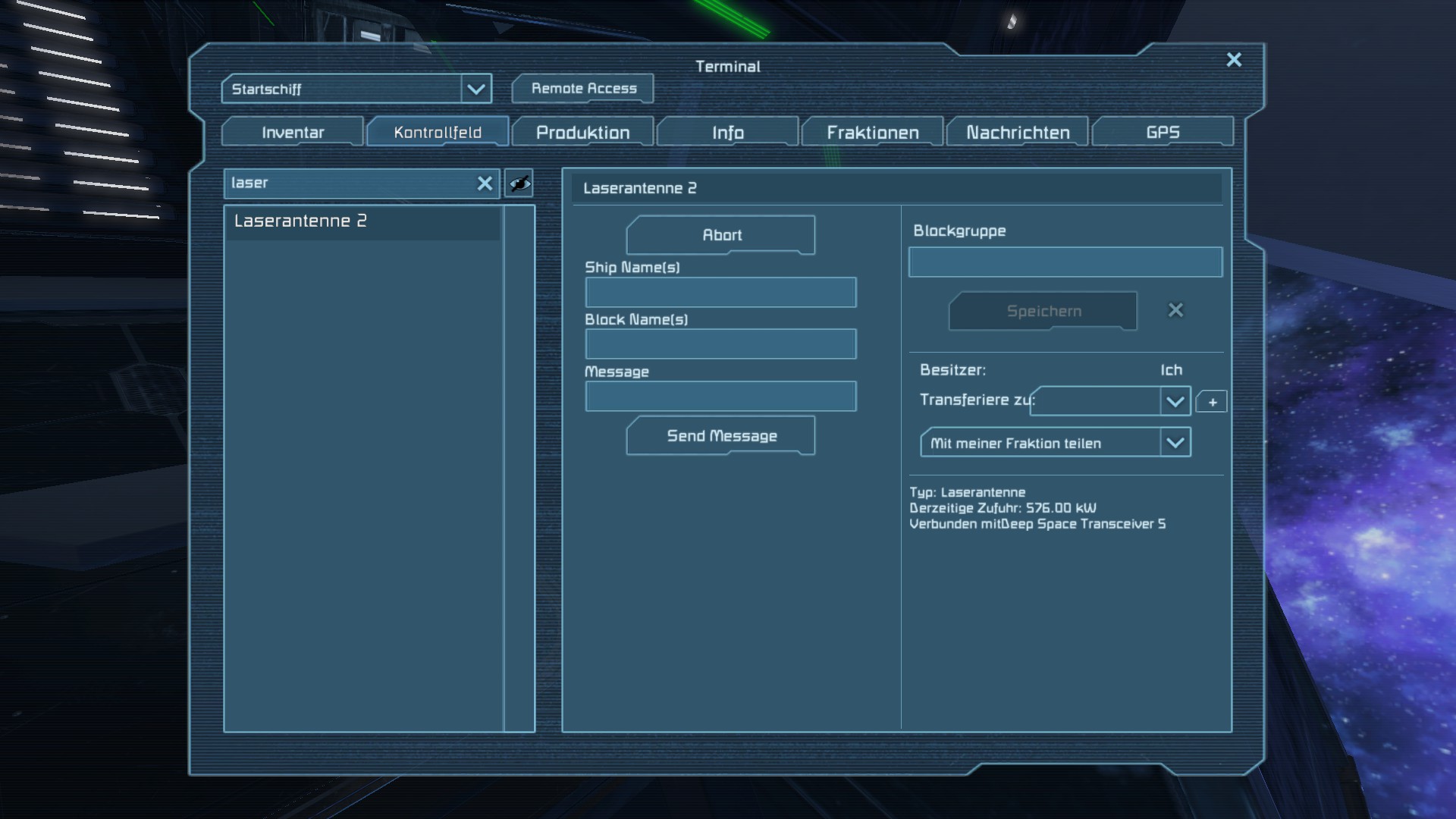Close the Terminal window
Viewport: 1456px width, 819px height.
pos(1234,60)
